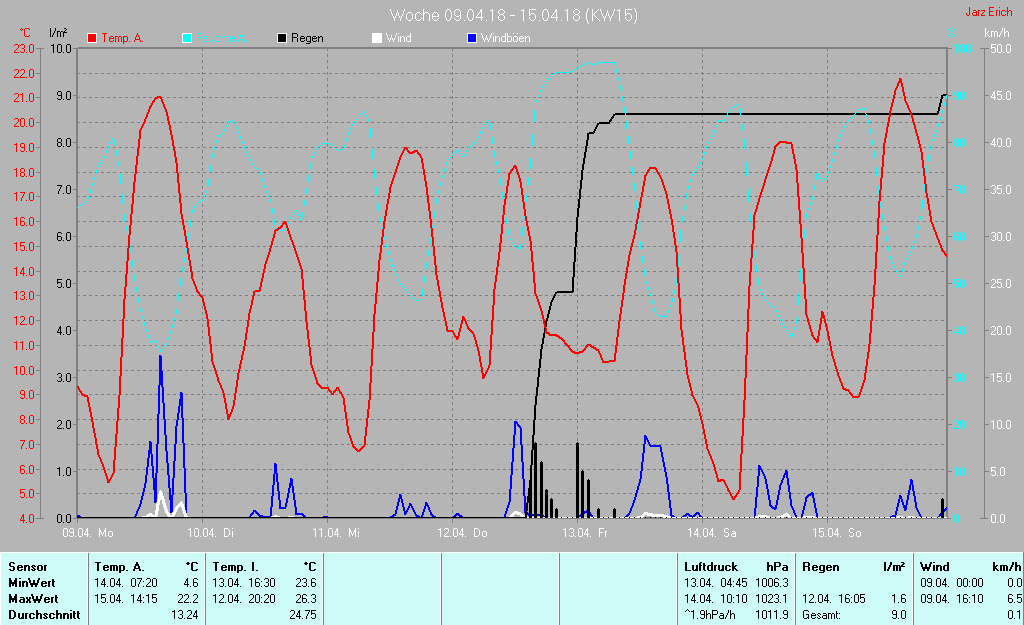Click the chart title 'Woche 09.04.18 - 15.04.18 (KW15)'
The width and height of the screenshot is (1024, 625).
pos(513,15)
